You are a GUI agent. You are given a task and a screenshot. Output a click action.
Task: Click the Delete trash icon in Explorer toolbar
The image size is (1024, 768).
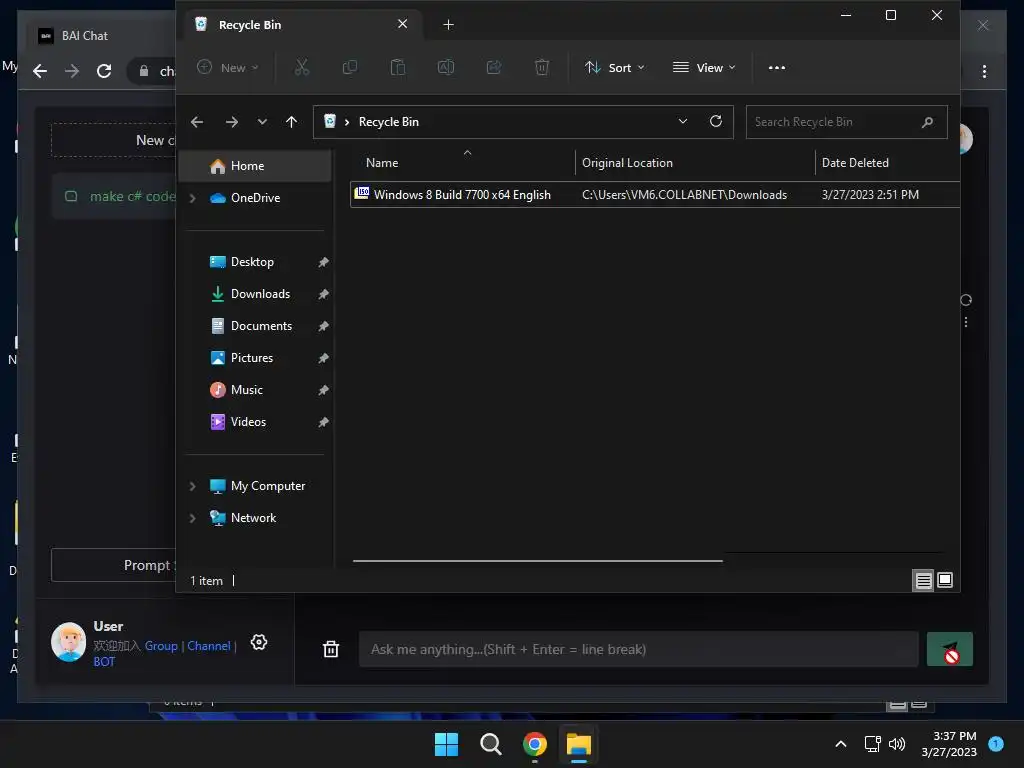tap(542, 67)
